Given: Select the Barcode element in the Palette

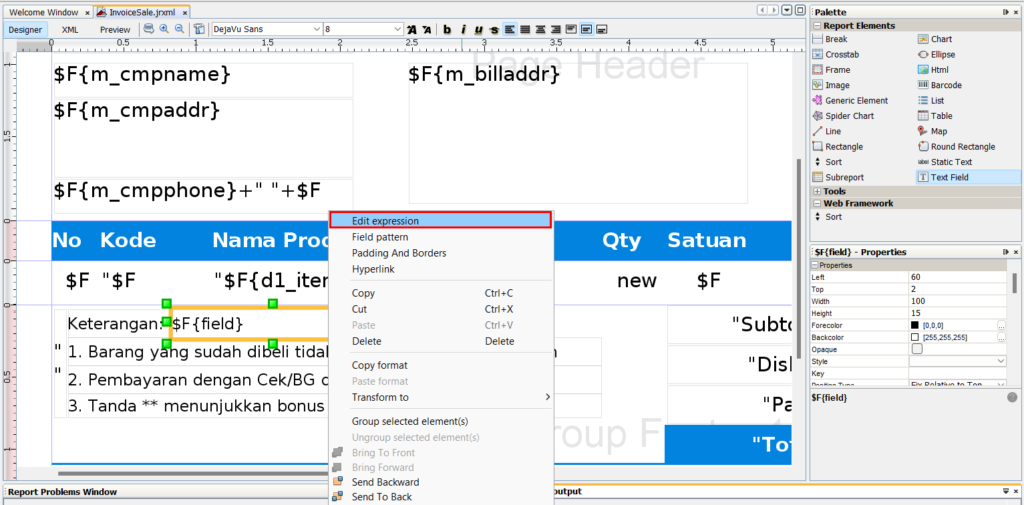Looking at the screenshot, I should [x=945, y=85].
